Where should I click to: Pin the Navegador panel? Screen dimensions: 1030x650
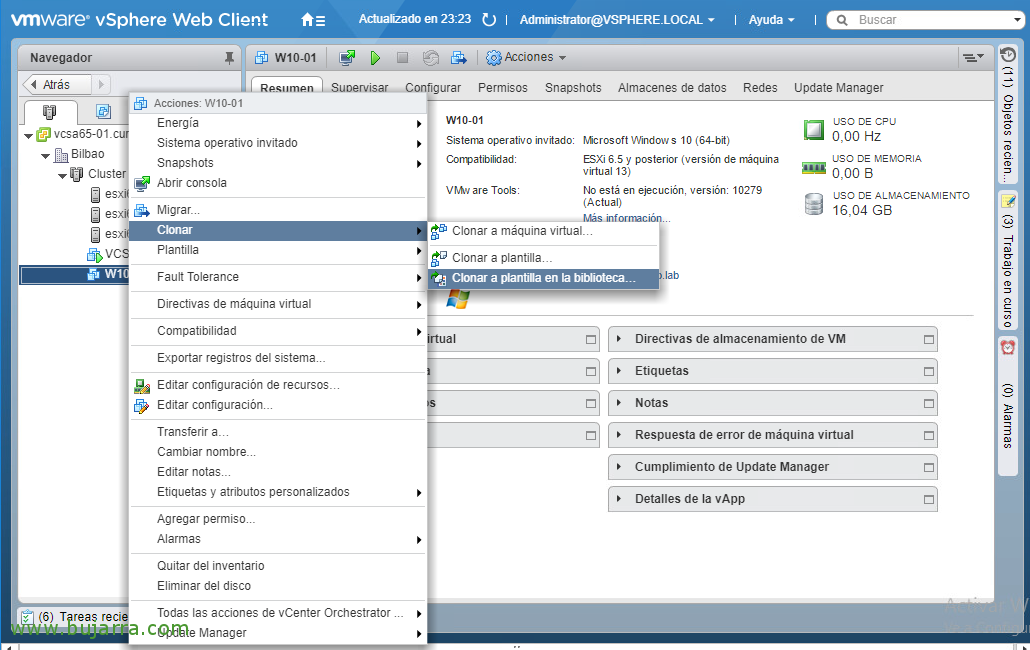[229, 58]
